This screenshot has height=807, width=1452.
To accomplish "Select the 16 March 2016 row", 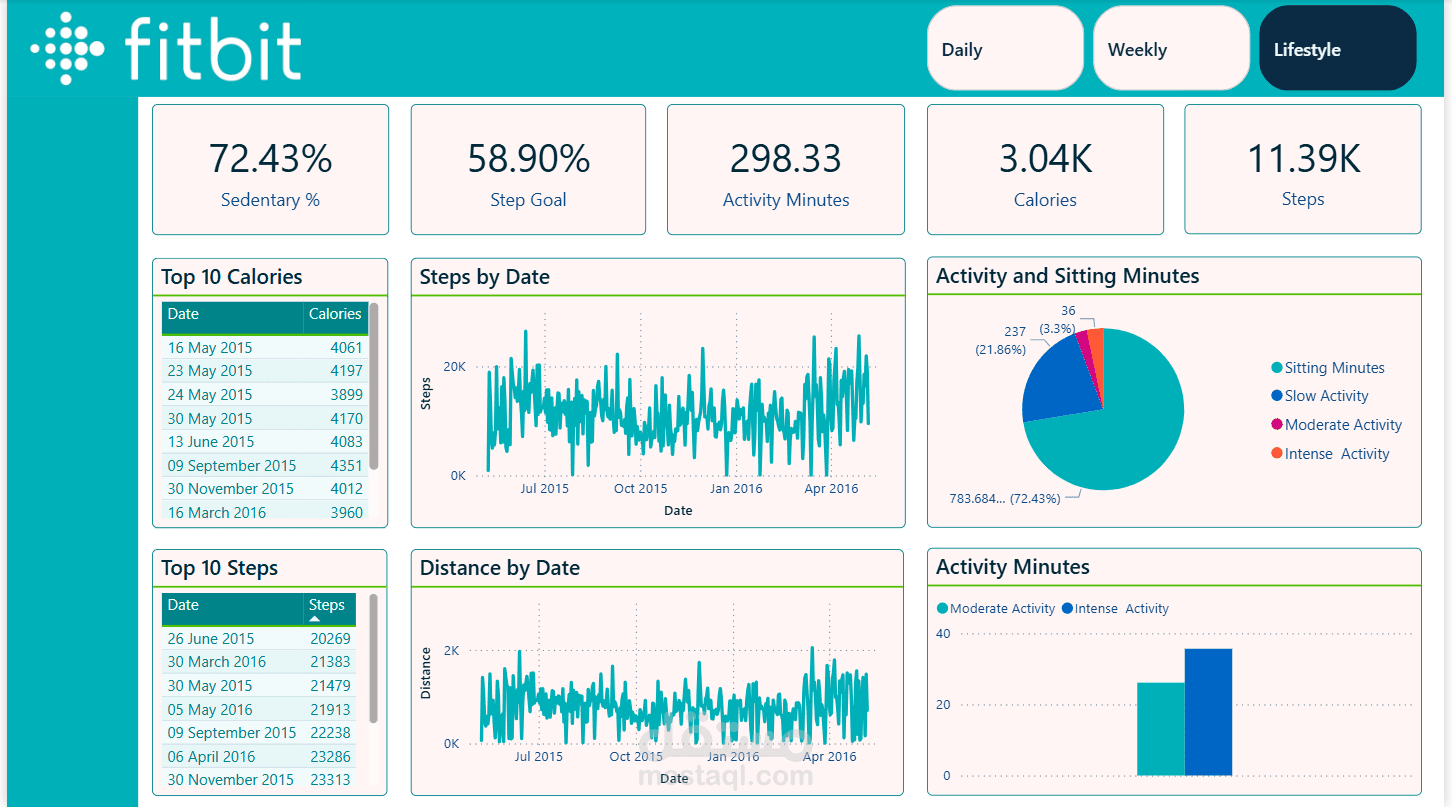I will (265, 513).
